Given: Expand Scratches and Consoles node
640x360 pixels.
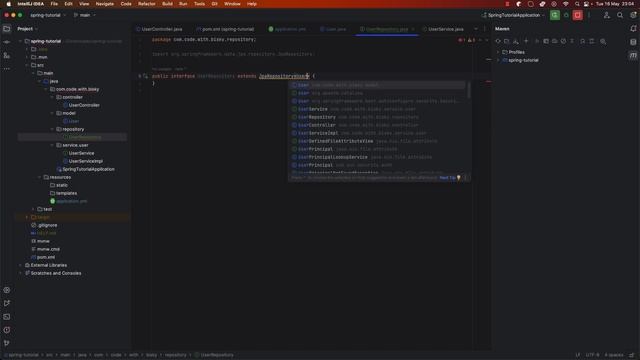Looking at the screenshot, I should [21, 273].
